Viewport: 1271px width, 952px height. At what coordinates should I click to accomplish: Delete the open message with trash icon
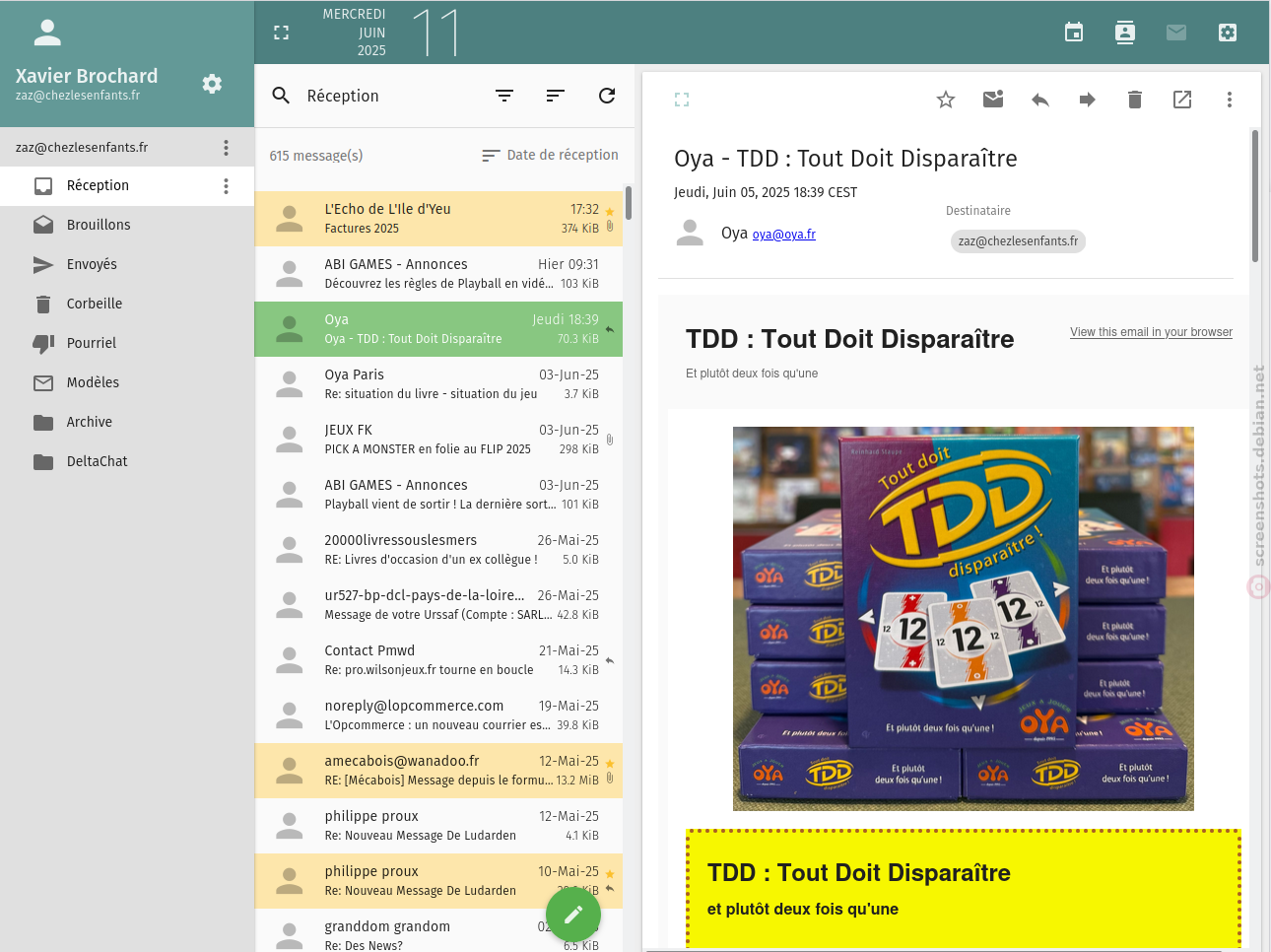[x=1135, y=100]
